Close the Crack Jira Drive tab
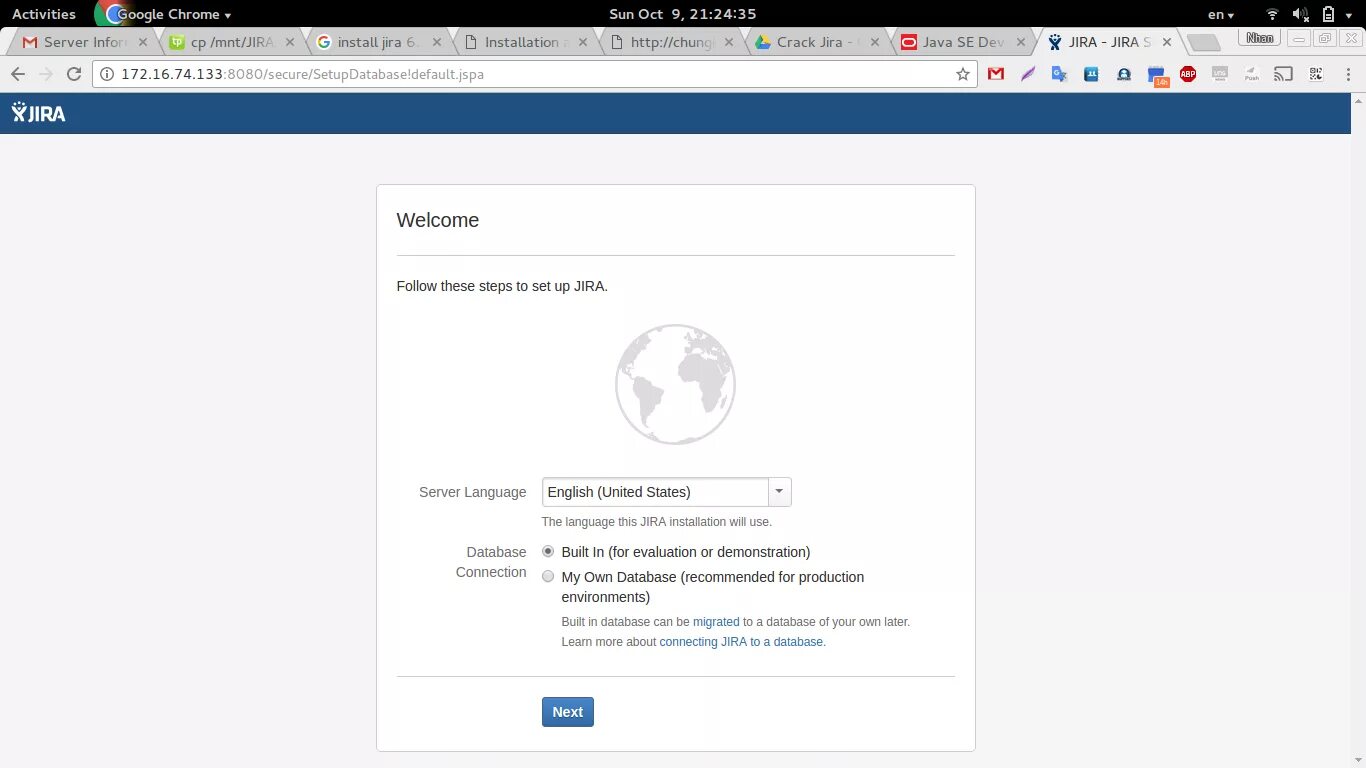This screenshot has width=1366, height=768. click(x=876, y=42)
